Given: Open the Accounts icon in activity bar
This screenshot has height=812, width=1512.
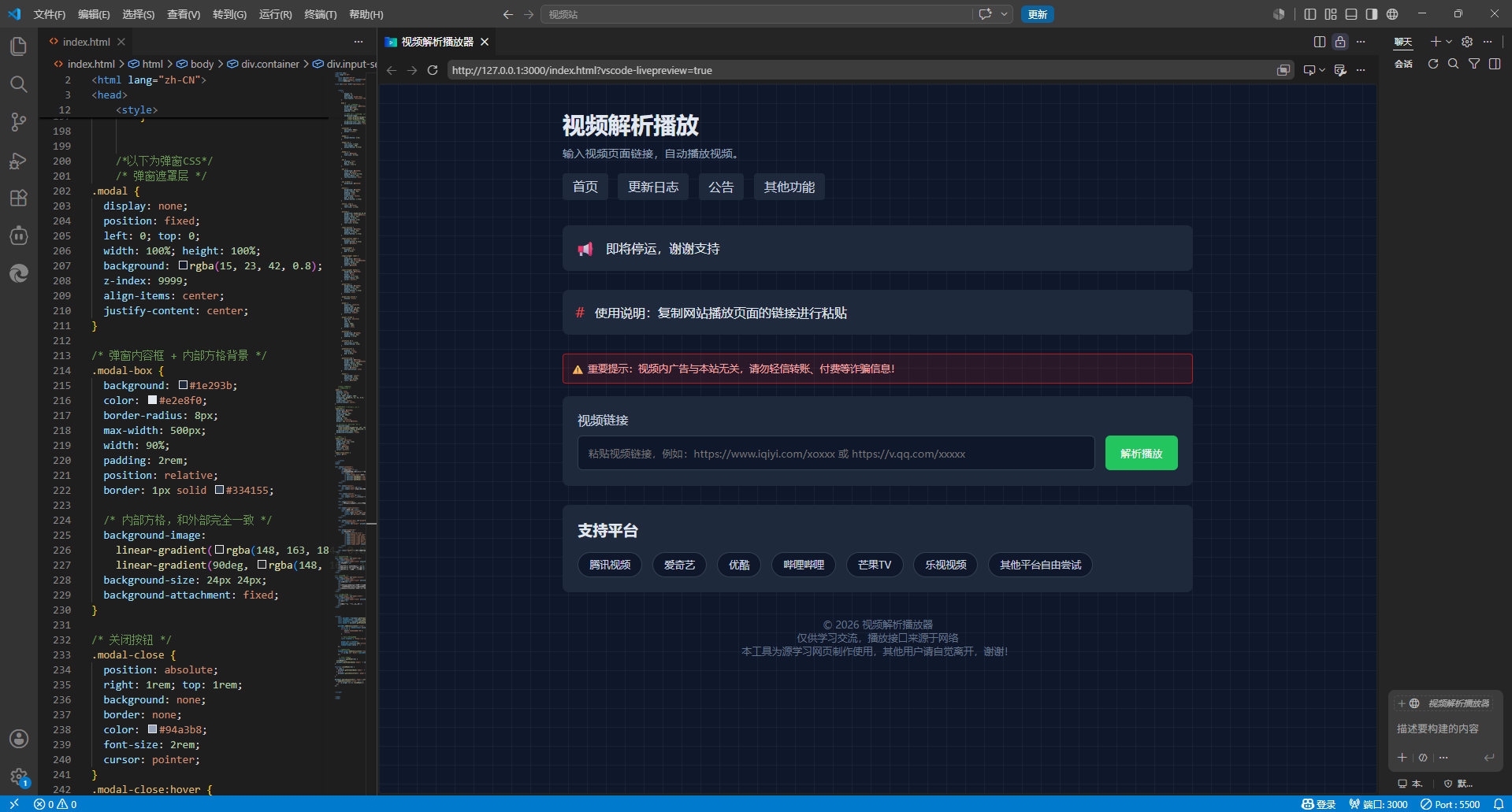Looking at the screenshot, I should [19, 739].
